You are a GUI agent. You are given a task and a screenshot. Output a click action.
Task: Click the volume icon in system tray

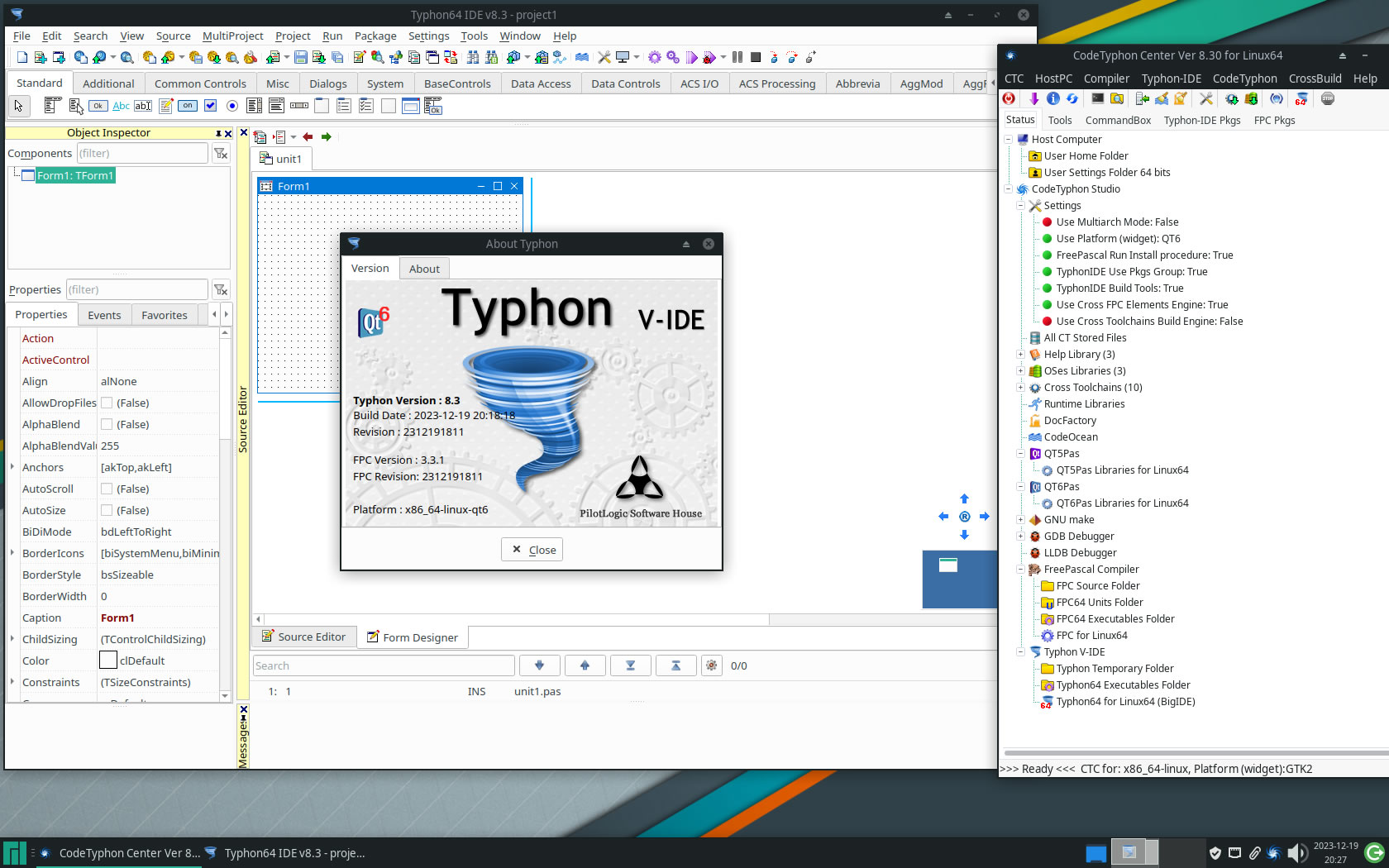tap(1297, 852)
